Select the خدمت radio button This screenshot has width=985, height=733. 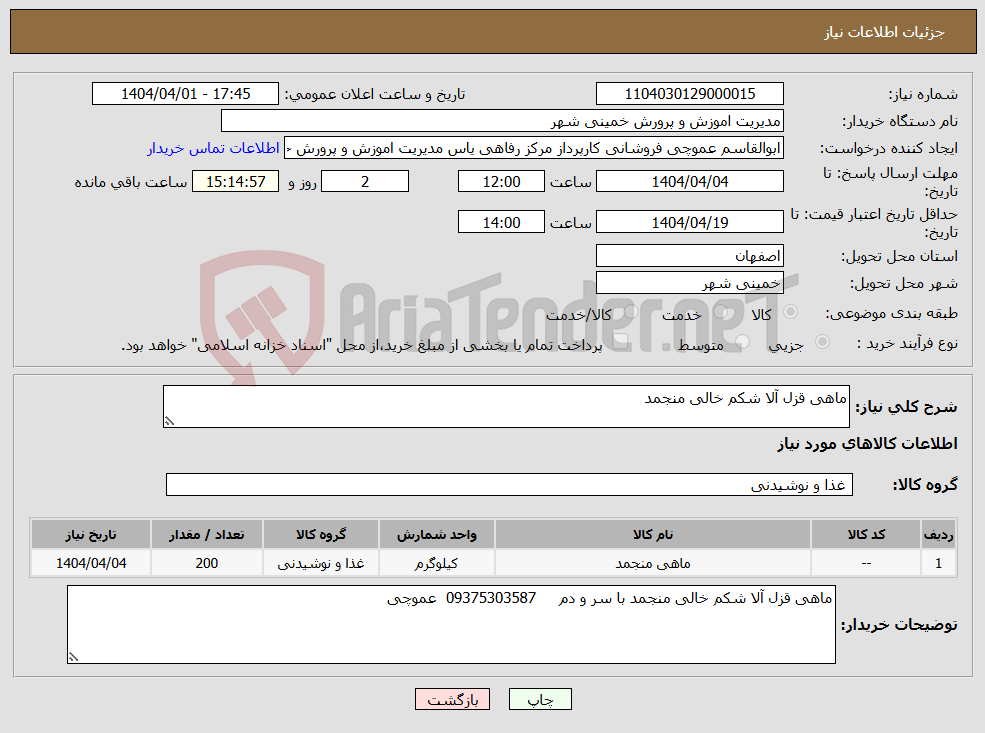(x=721, y=312)
